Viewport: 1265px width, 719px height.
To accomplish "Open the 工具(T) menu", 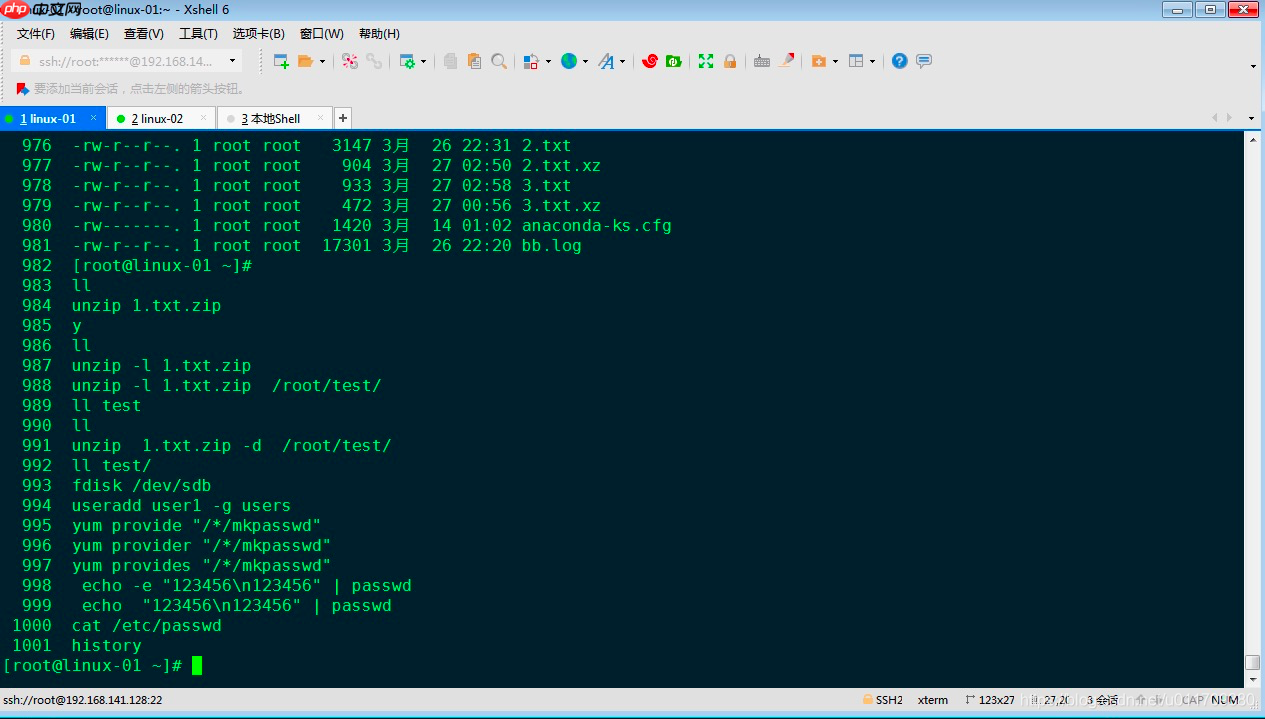I will [x=198, y=34].
